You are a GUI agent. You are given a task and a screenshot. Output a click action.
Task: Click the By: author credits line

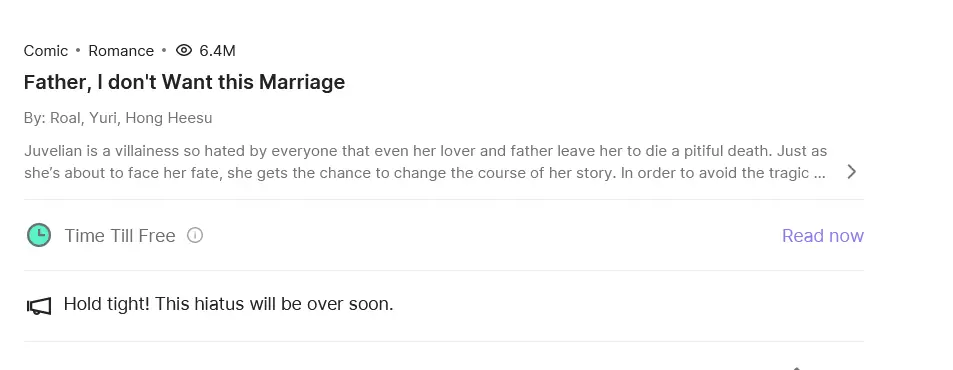[118, 118]
